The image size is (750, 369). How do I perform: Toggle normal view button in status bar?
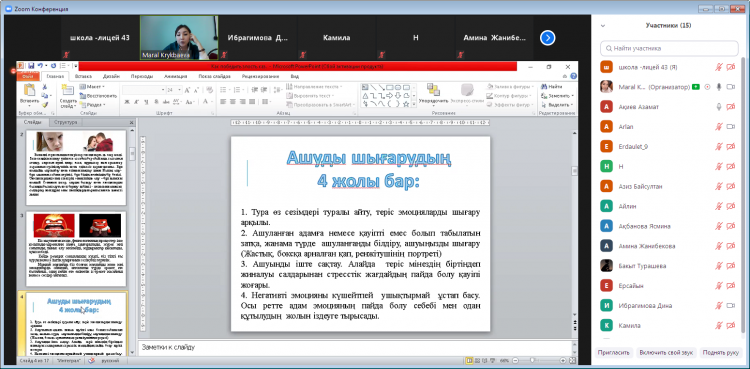[x=469, y=360]
